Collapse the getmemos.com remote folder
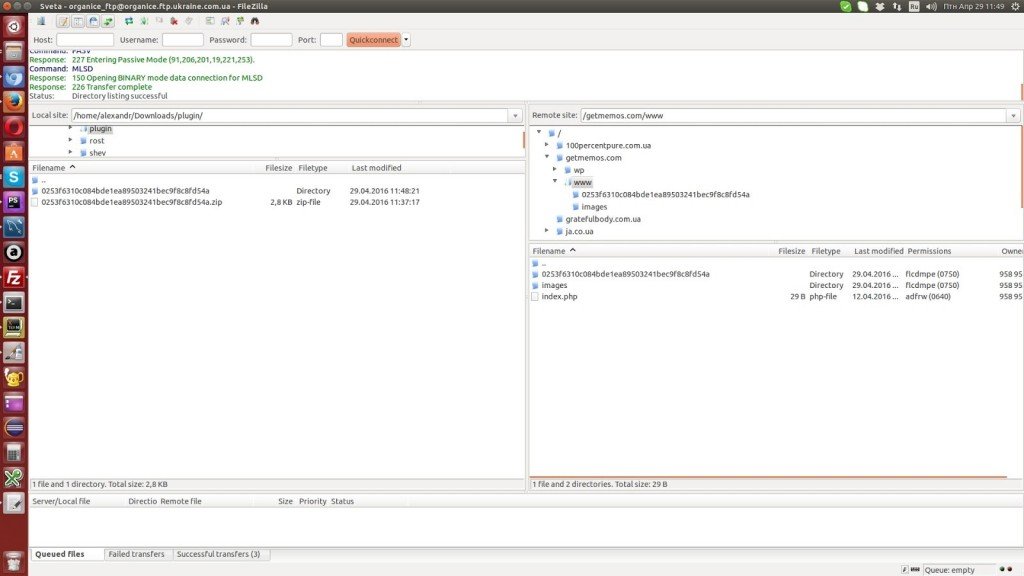1024x576 pixels. coord(547,157)
